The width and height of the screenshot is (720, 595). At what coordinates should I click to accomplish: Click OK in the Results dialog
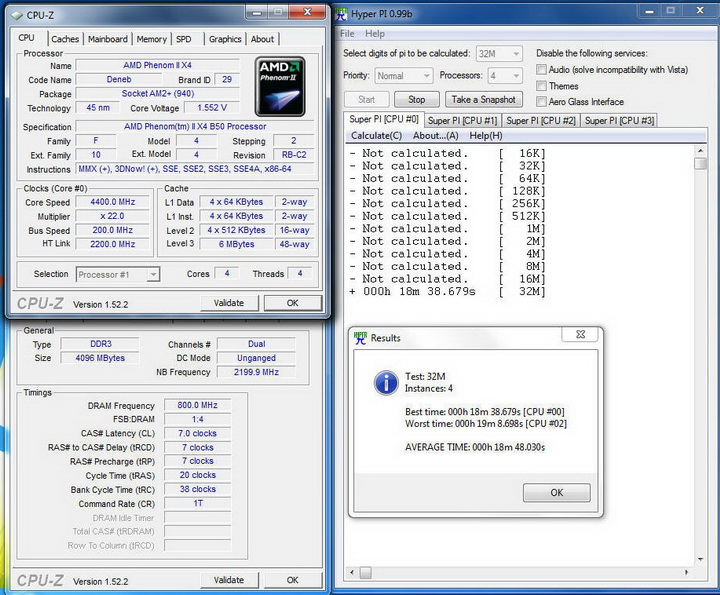point(557,493)
